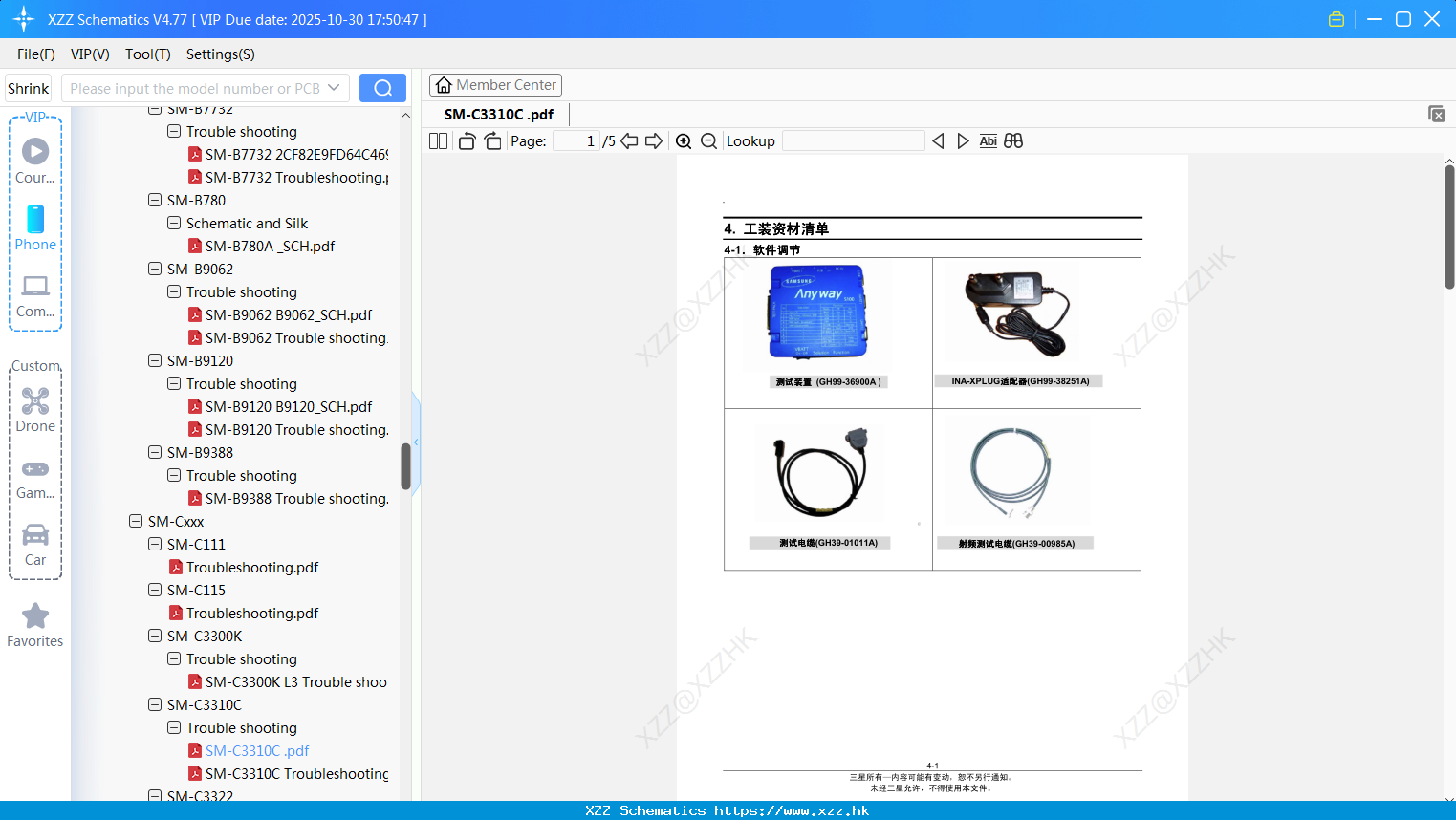The image size is (1456, 820).
Task: Open Troubleshooting.pdf under SM-C111
Action: (x=244, y=567)
